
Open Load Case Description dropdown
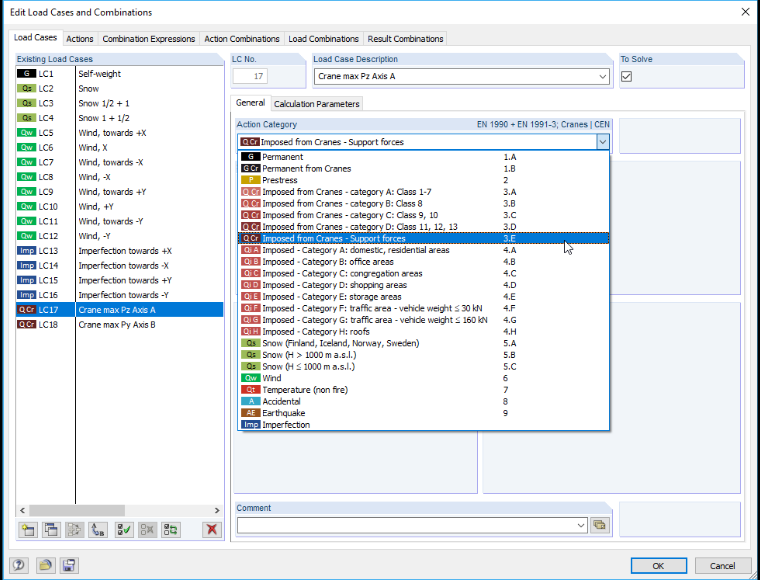point(602,77)
